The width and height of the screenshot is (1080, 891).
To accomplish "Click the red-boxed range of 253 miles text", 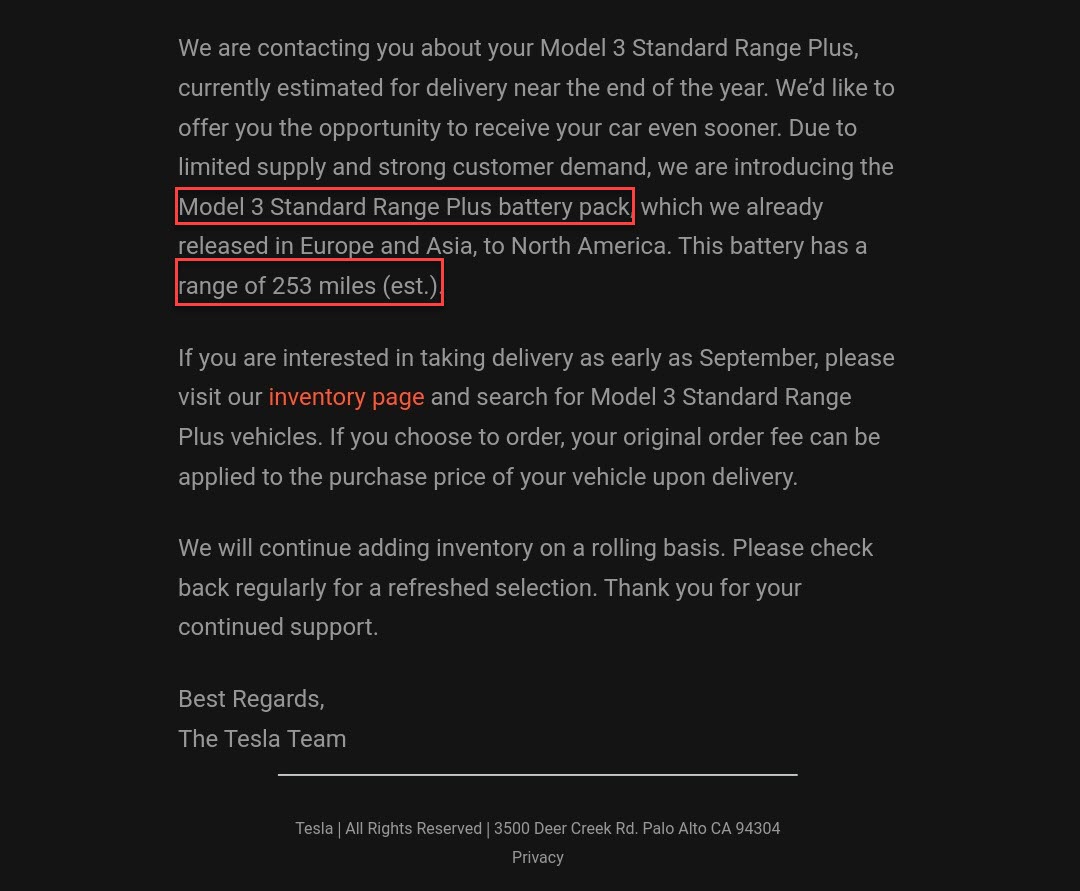I will (309, 283).
